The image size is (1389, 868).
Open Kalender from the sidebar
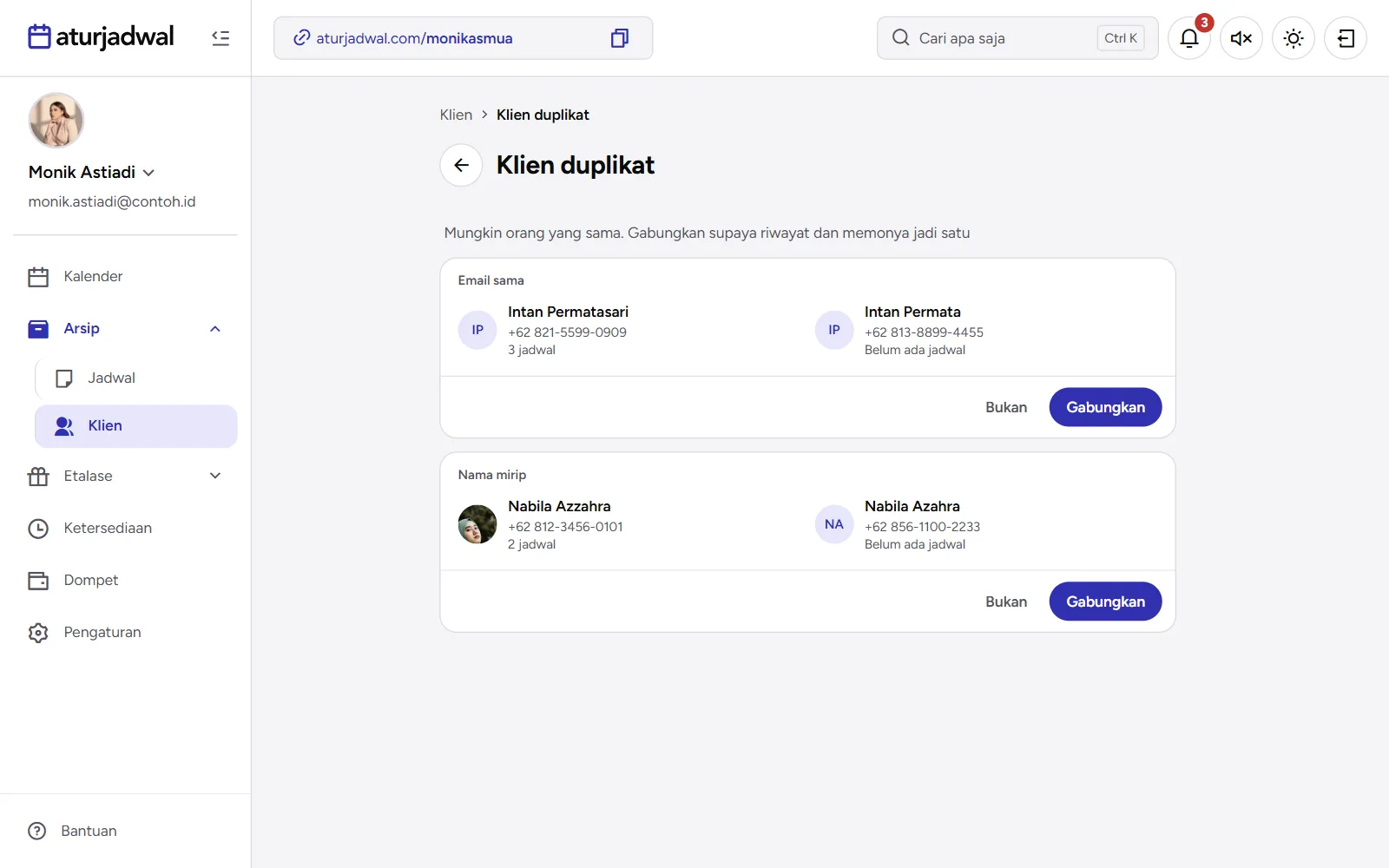coord(126,276)
